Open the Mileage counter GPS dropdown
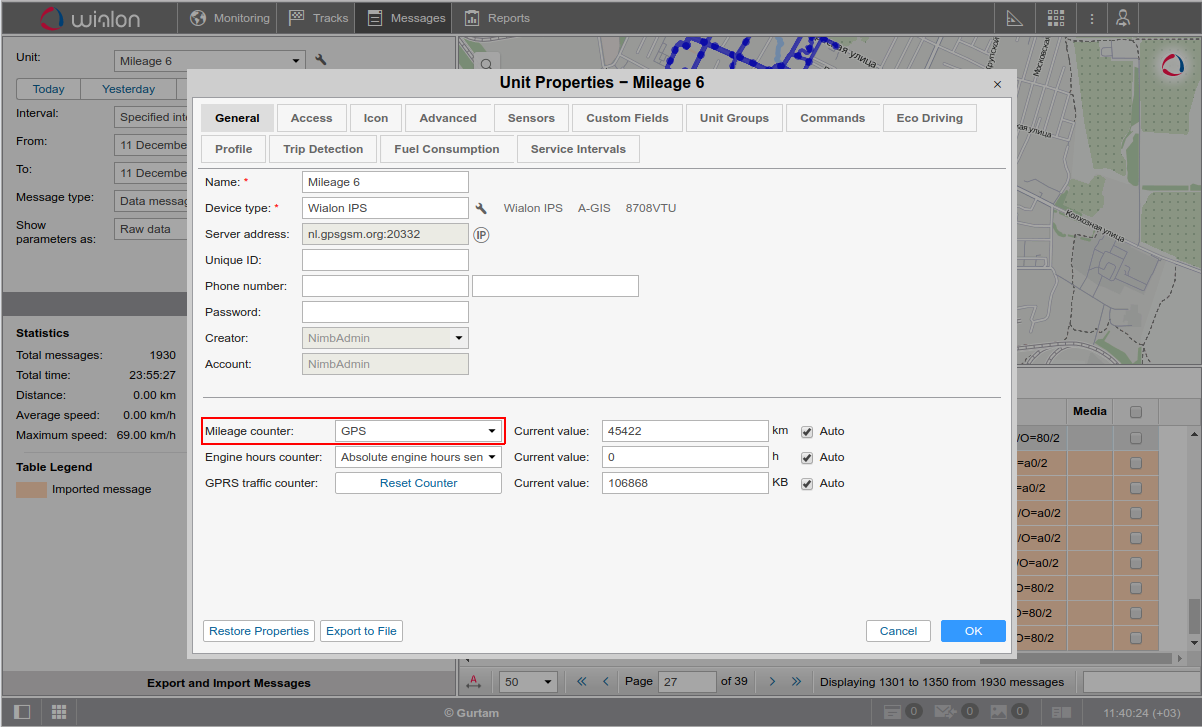This screenshot has width=1202, height=727. pos(418,431)
